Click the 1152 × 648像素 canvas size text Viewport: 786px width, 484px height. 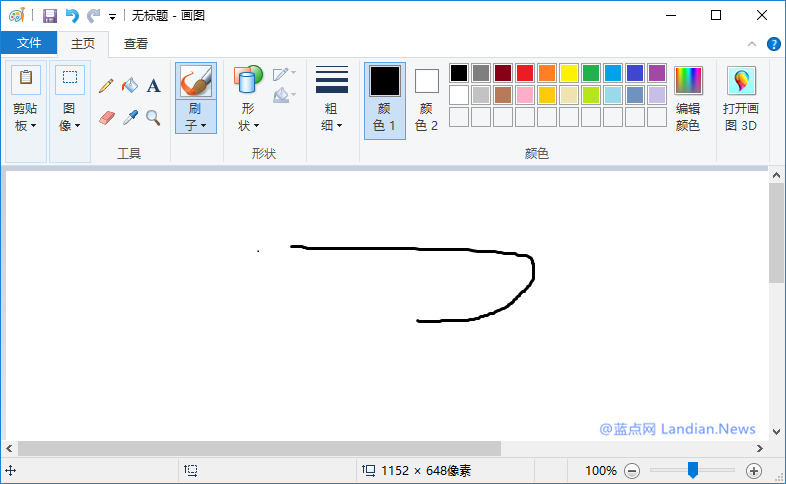pyautogui.click(x=426, y=471)
